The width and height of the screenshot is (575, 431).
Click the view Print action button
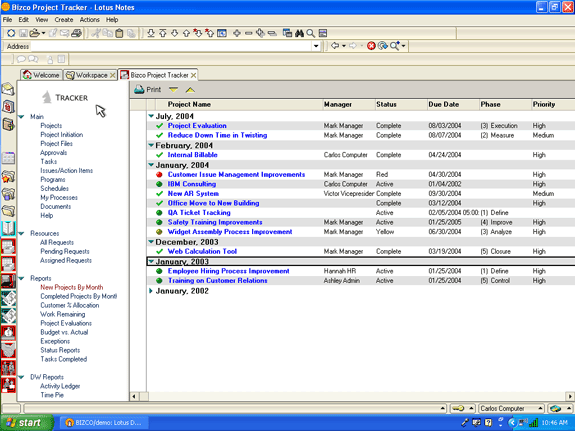click(x=147, y=90)
